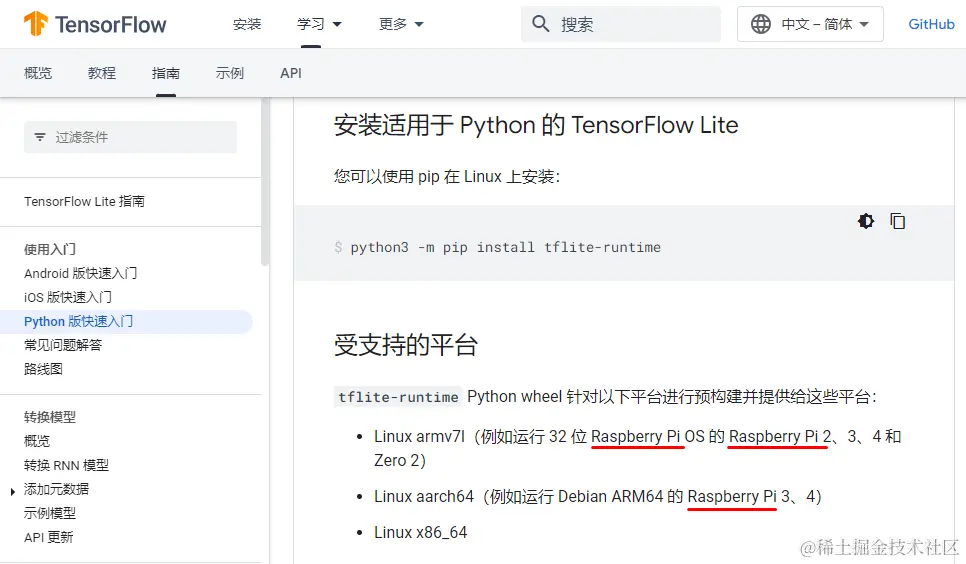The image size is (966, 564).
Task: Open the GitHub link
Action: tap(931, 24)
